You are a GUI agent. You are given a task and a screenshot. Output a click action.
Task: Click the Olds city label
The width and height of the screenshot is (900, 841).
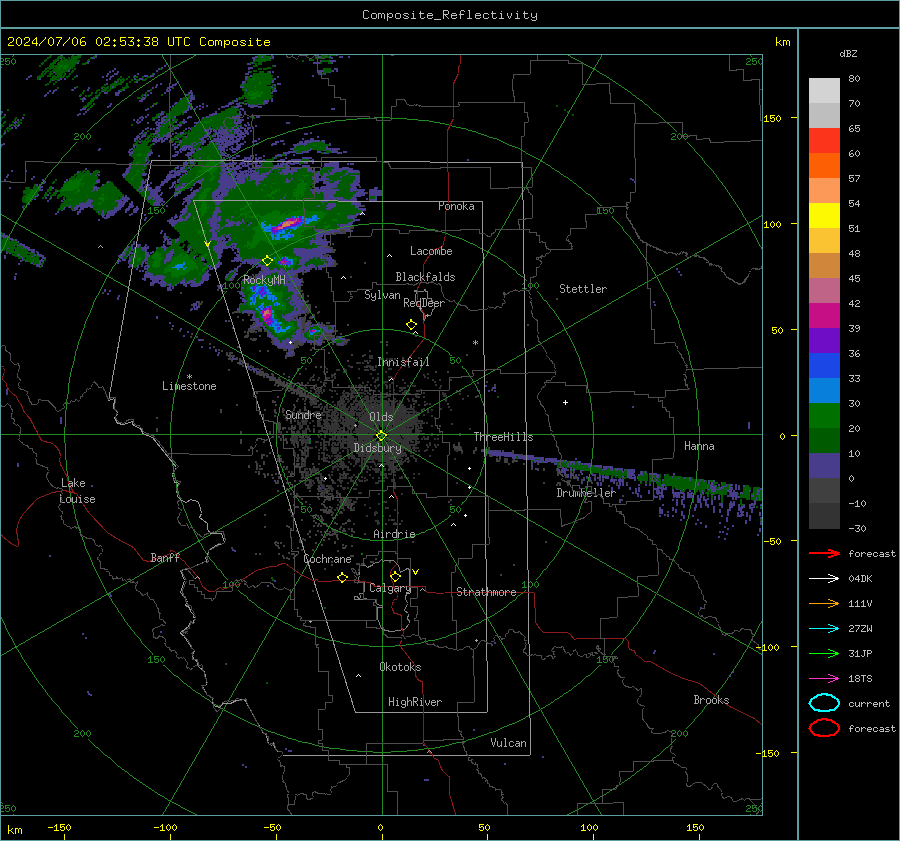(x=381, y=417)
